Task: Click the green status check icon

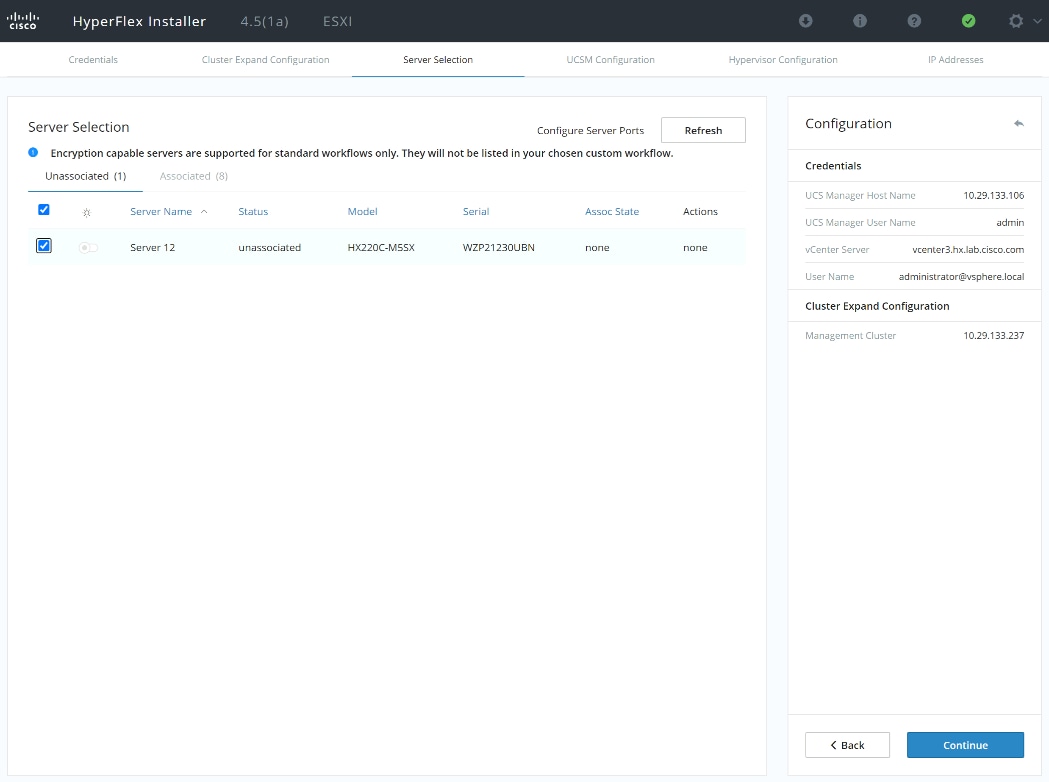Action: pyautogui.click(x=968, y=21)
